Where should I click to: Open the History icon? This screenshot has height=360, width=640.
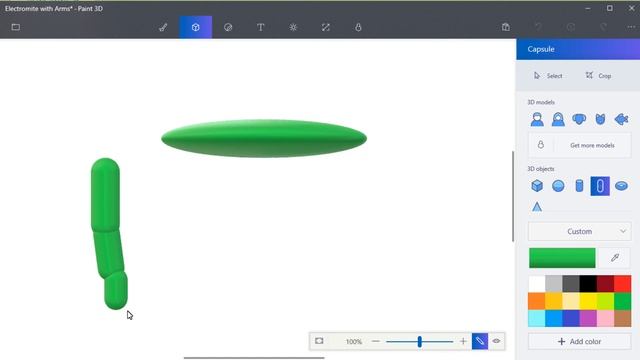point(571,27)
